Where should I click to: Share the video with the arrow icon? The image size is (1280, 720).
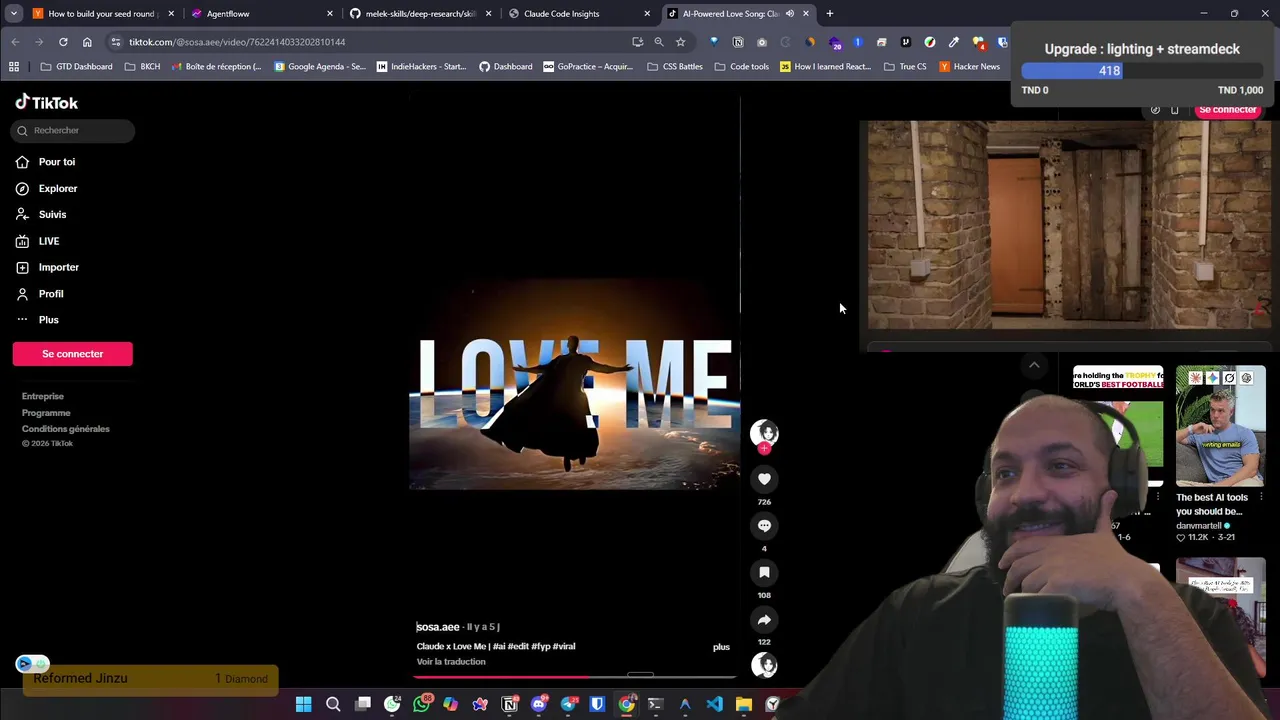pos(764,619)
